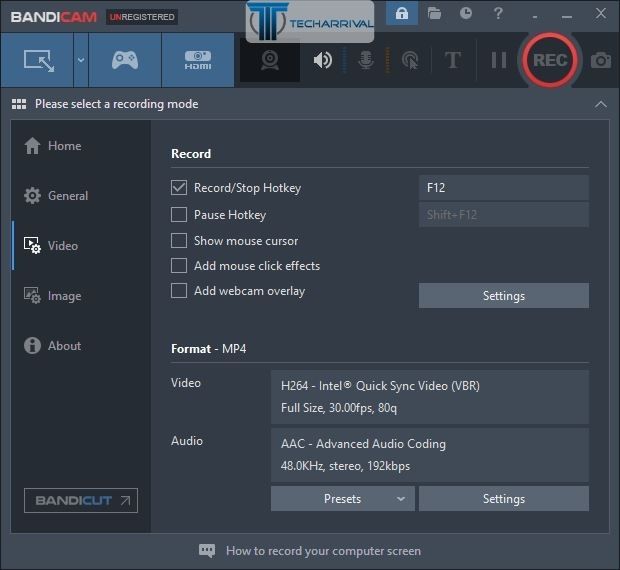Viewport: 620px width, 570px height.
Task: Select the screen recording mode icon
Action: click(37, 60)
